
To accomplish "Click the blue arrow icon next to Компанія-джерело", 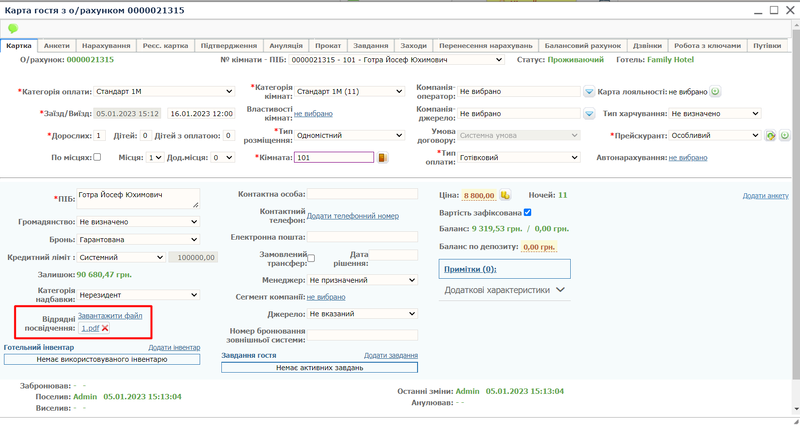I will pos(589,114).
